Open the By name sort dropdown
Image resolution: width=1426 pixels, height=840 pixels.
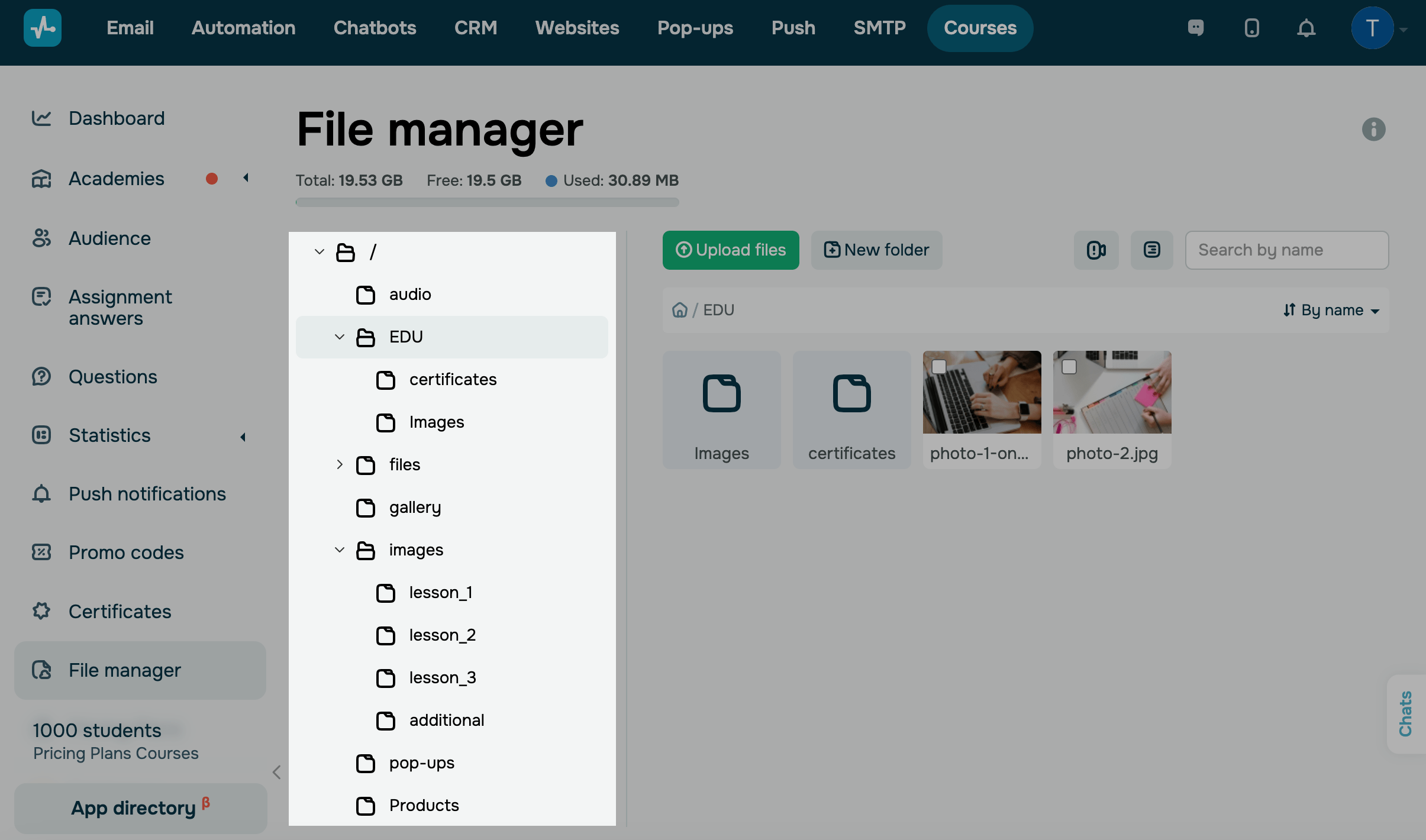(1331, 310)
